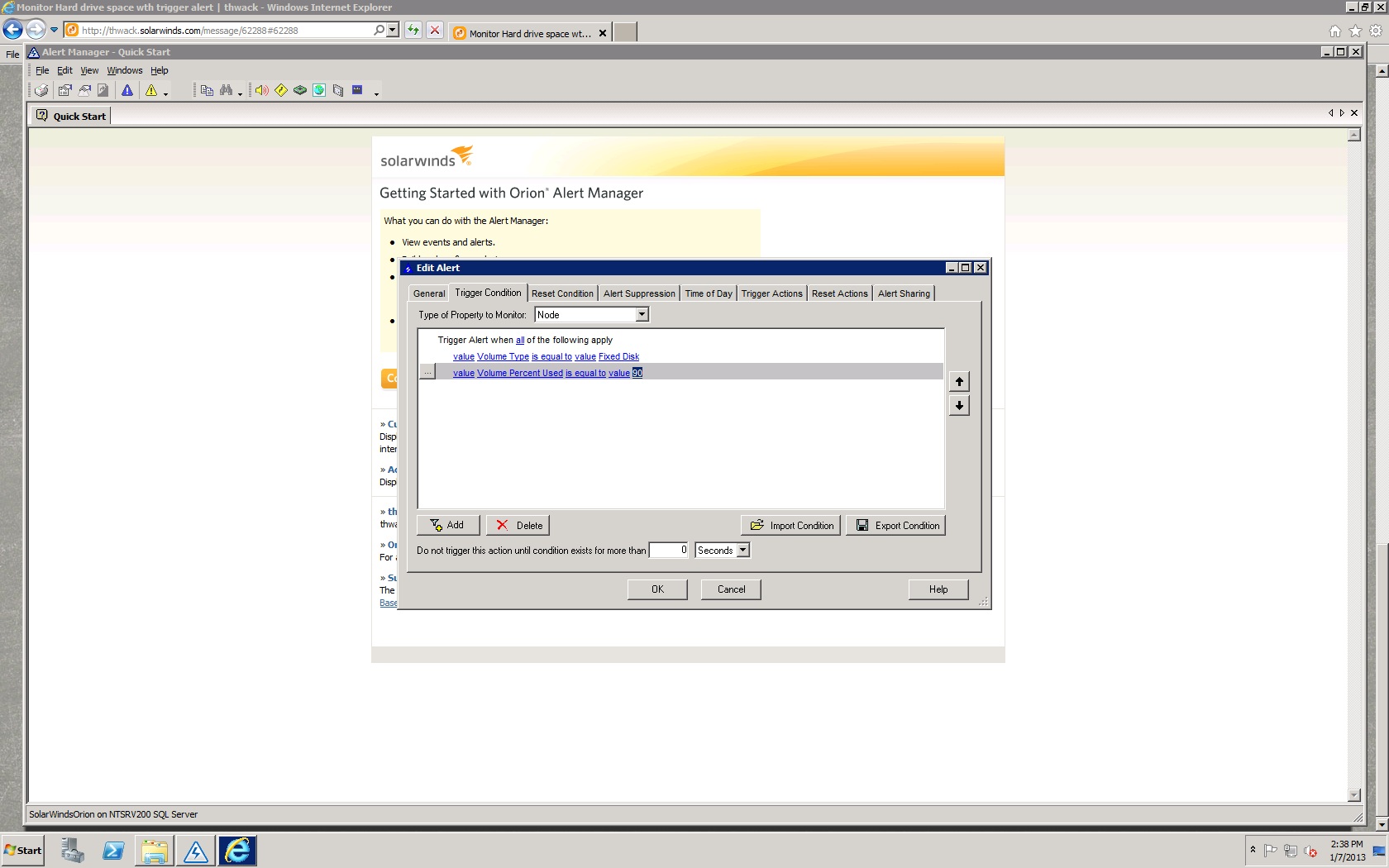This screenshot has width=1389, height=868.
Task: Click the yellow warning triangle toolbar icon
Action: [151, 90]
